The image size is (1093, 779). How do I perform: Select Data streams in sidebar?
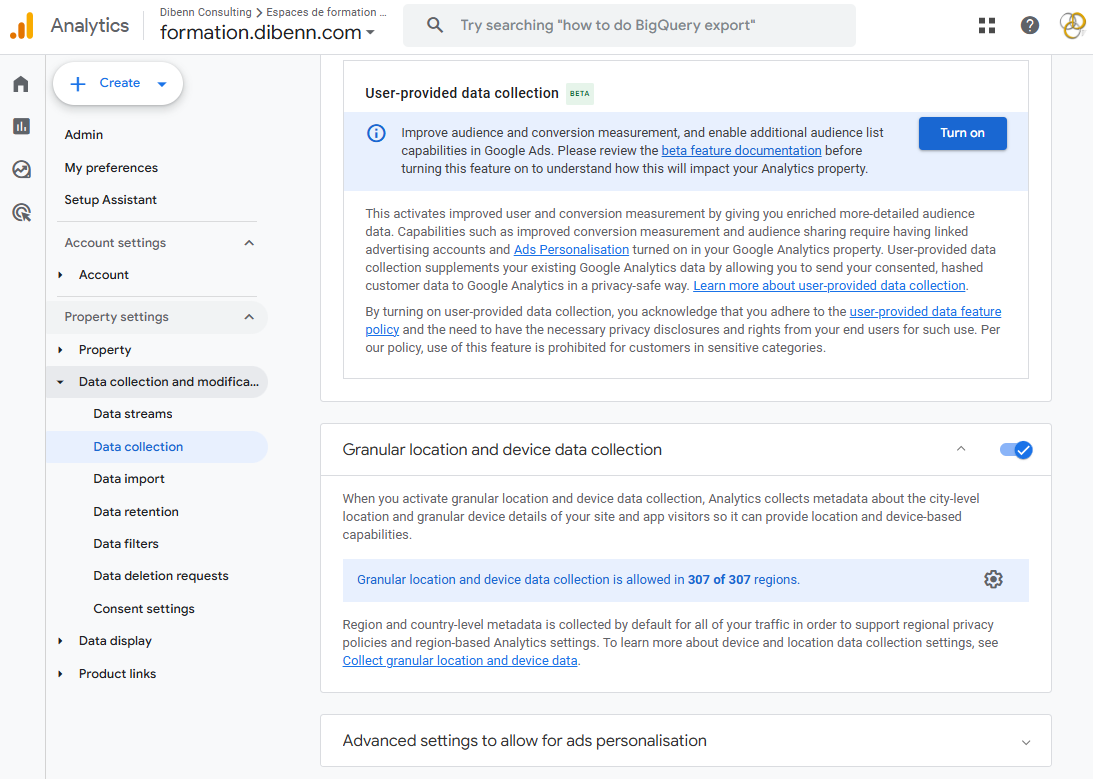click(133, 414)
